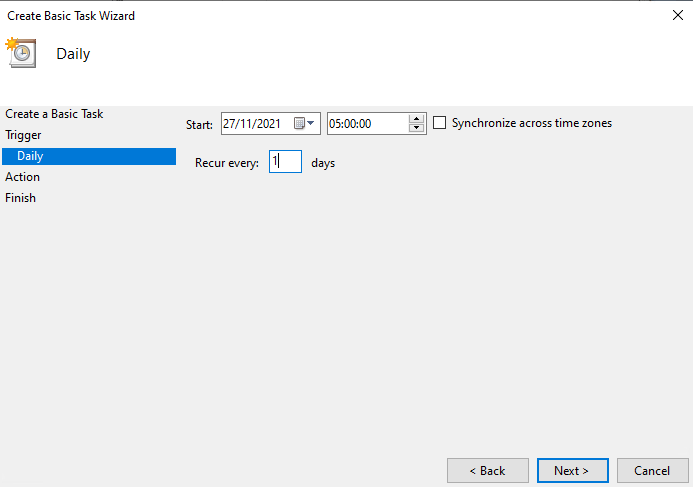693x487 pixels.
Task: Click the Recur every days input
Action: point(286,161)
